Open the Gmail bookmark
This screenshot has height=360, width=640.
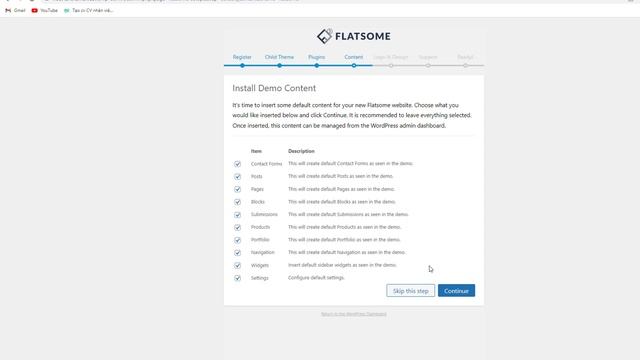pos(15,11)
